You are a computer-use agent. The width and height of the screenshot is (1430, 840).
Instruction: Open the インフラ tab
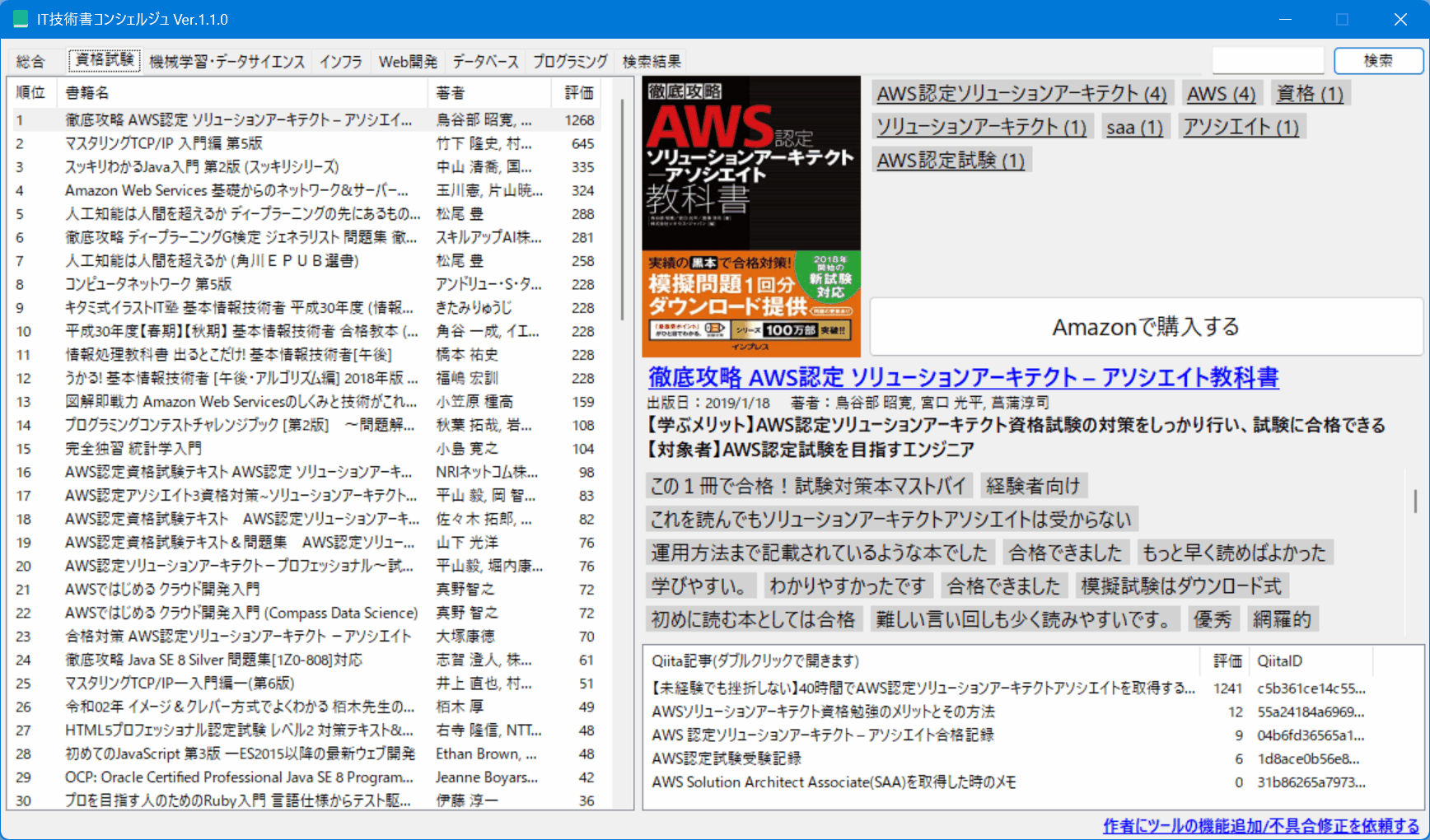click(341, 62)
